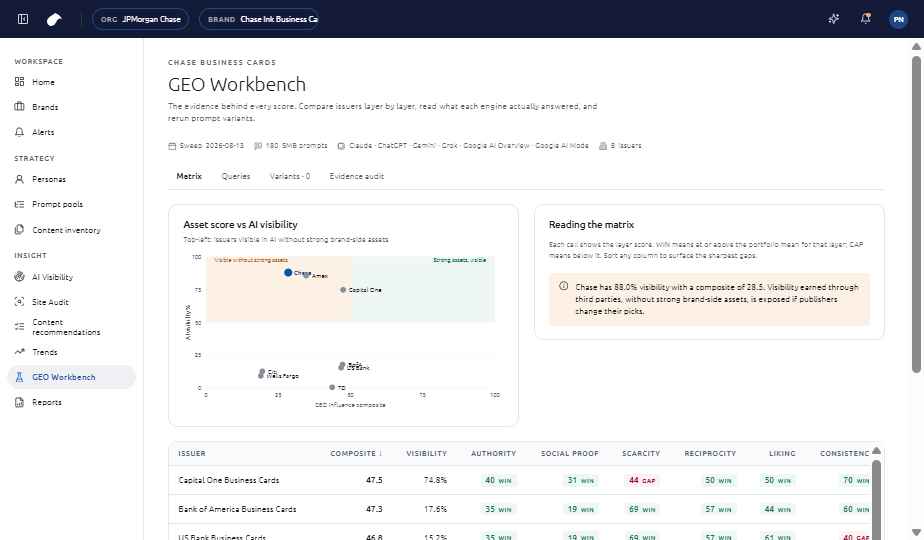Go to Home page
Image resolution: width=924 pixels, height=540 pixels.
pos(43,82)
